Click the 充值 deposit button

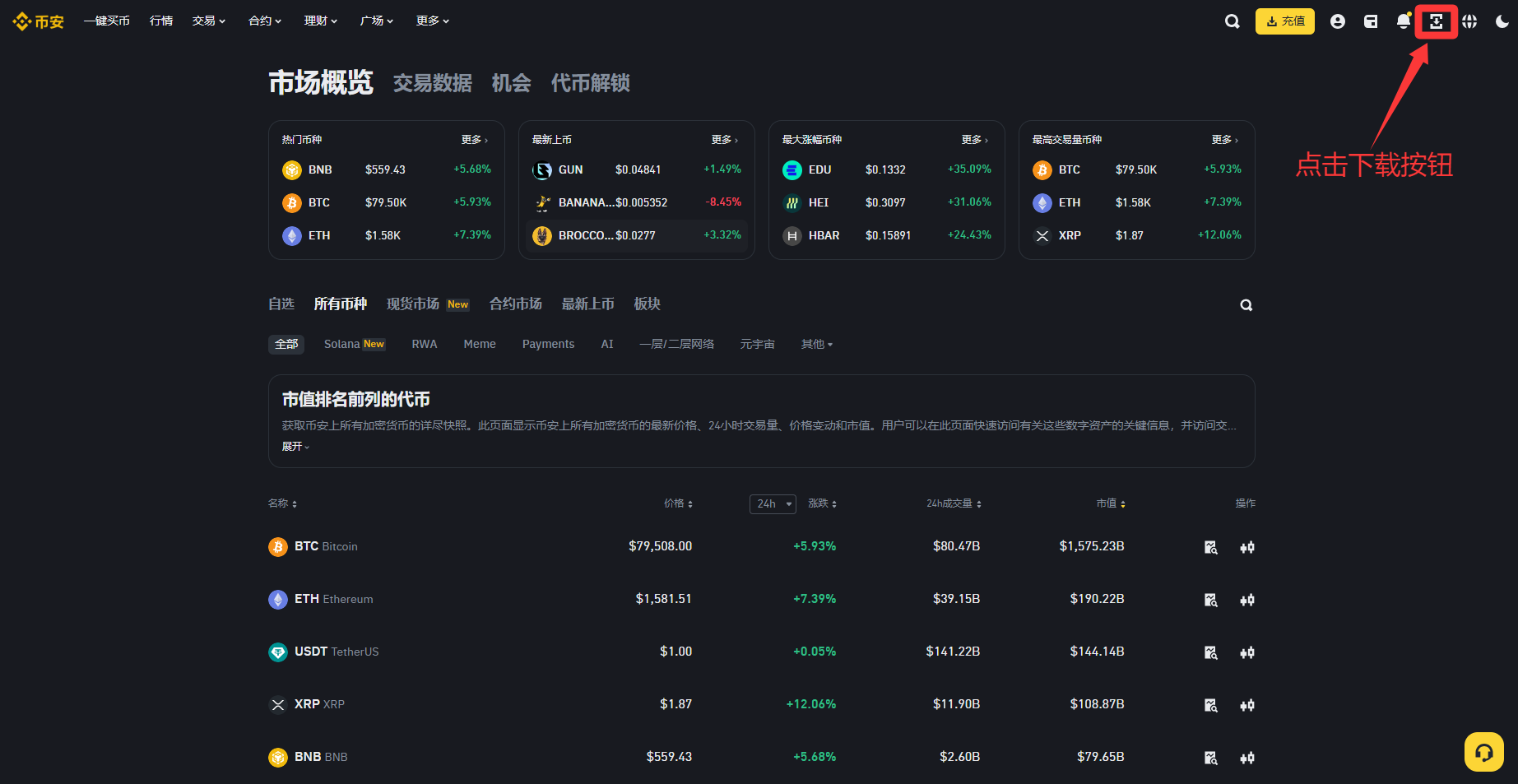click(1285, 21)
